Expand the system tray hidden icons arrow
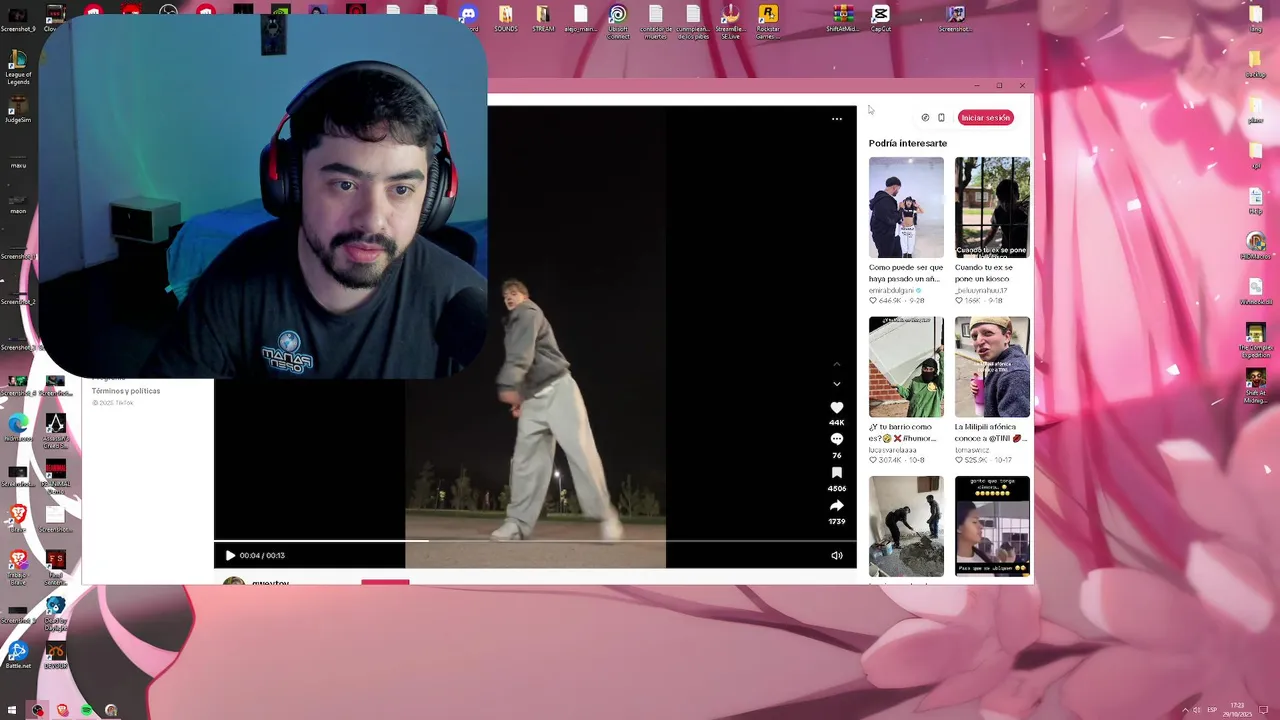 coord(1185,711)
